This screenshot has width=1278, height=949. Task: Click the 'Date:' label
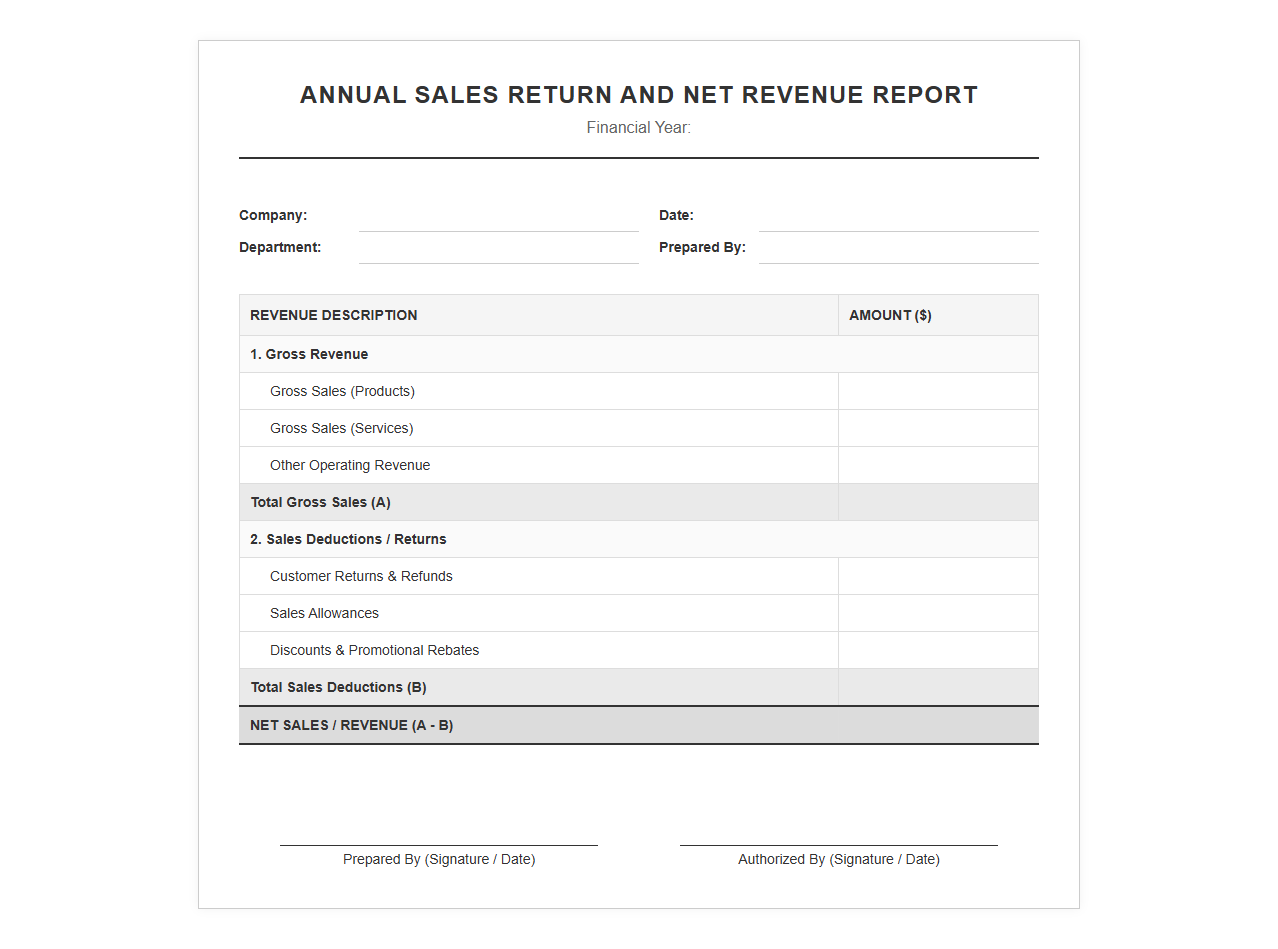(x=676, y=215)
